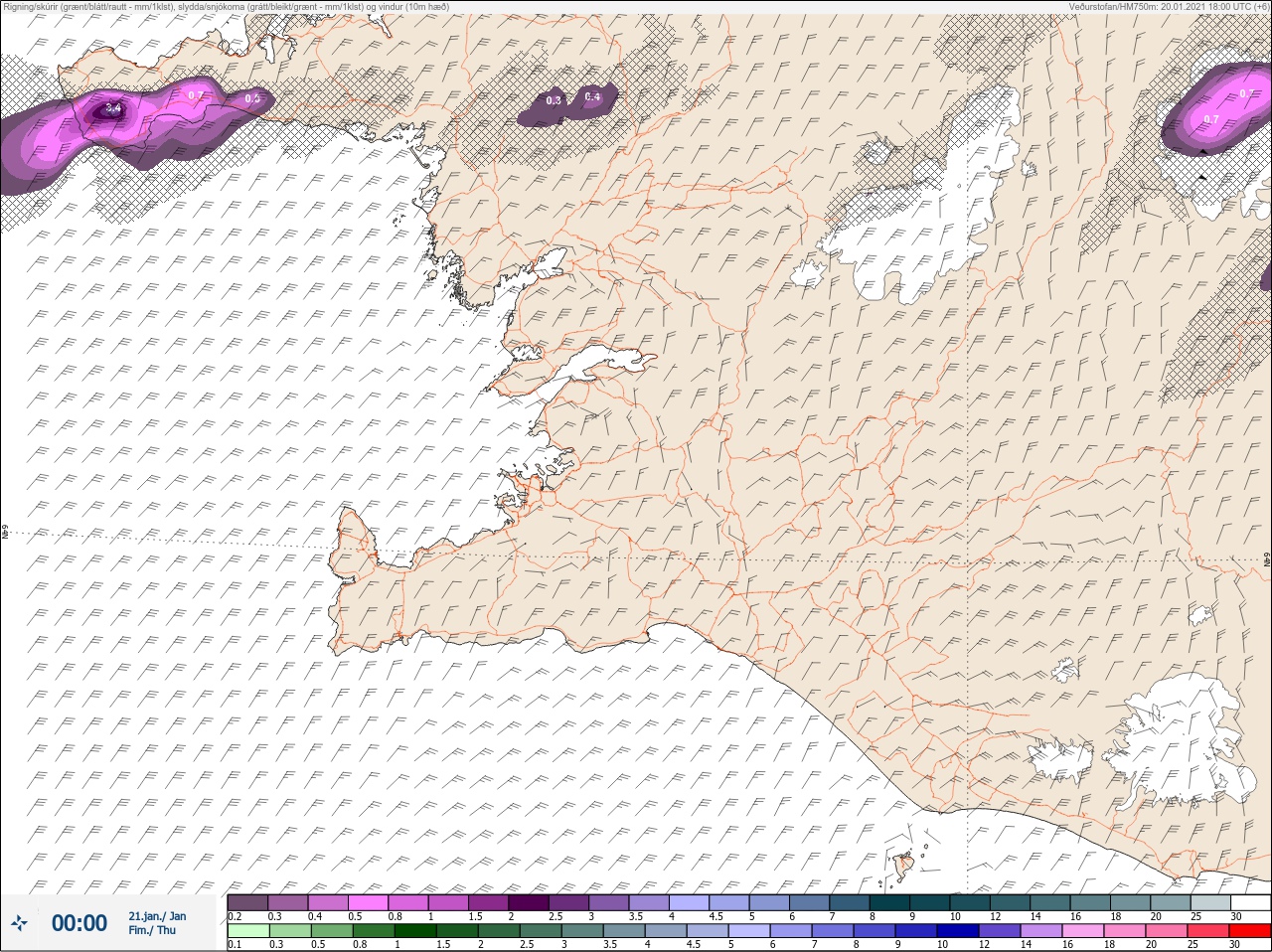The height and width of the screenshot is (952, 1272).
Task: Click the 00:00 forecast time display
Action: tap(79, 923)
